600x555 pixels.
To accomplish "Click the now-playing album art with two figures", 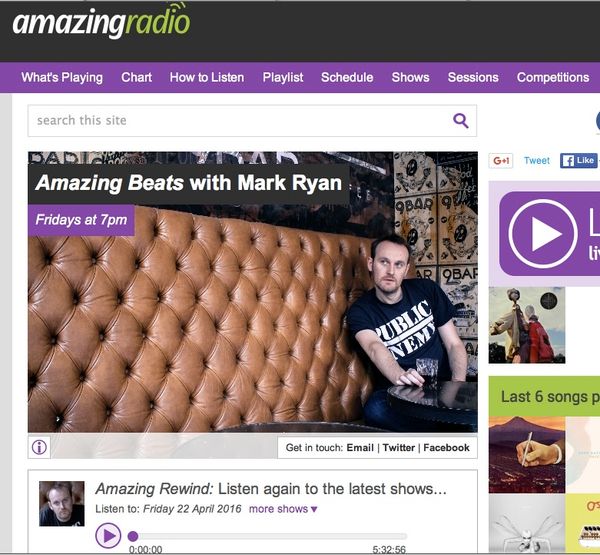I will click(527, 325).
